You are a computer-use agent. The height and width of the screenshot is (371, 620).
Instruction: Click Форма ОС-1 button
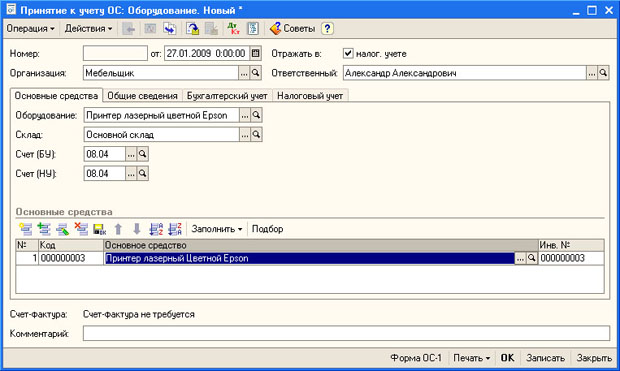(x=416, y=358)
